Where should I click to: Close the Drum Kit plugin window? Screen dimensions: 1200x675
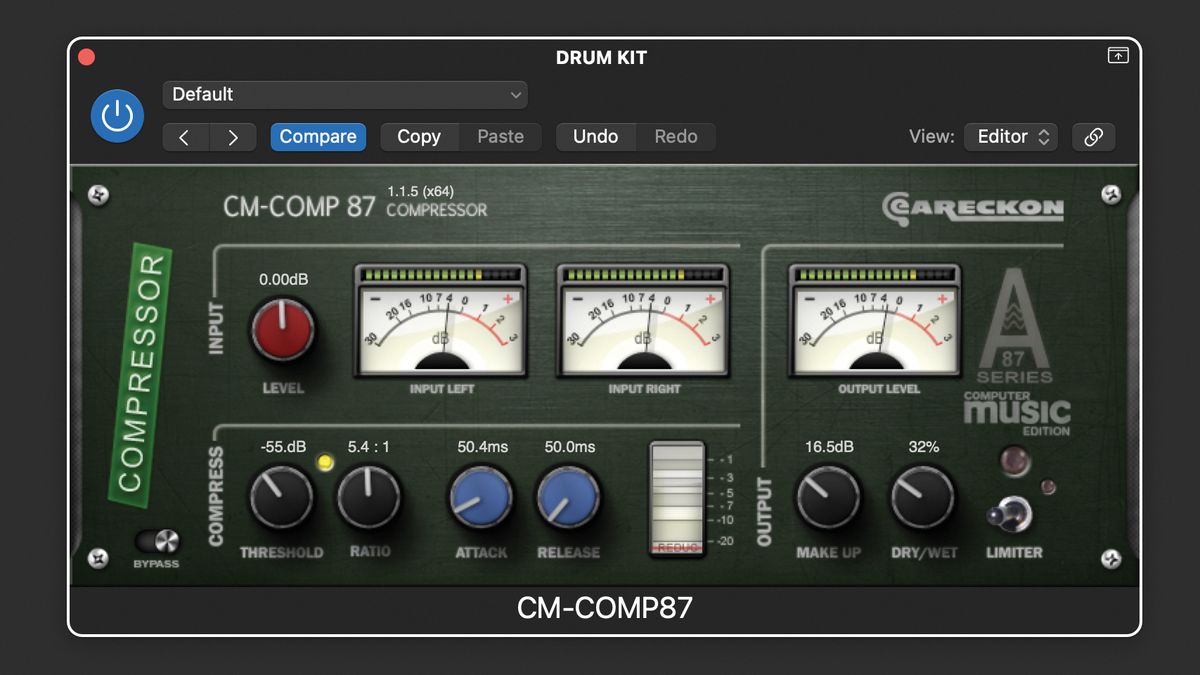click(x=86, y=57)
